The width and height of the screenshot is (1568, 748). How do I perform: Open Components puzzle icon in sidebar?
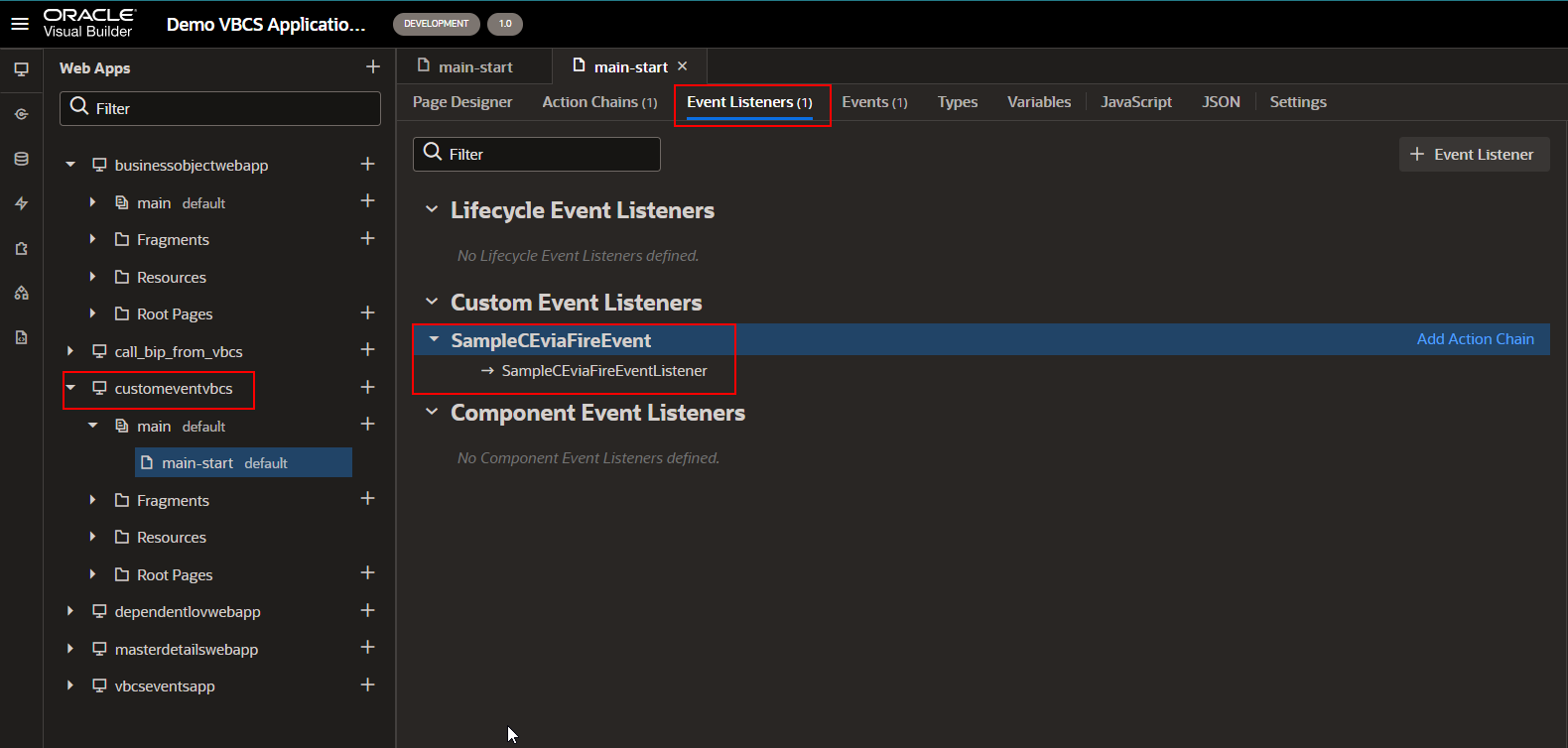(21, 248)
